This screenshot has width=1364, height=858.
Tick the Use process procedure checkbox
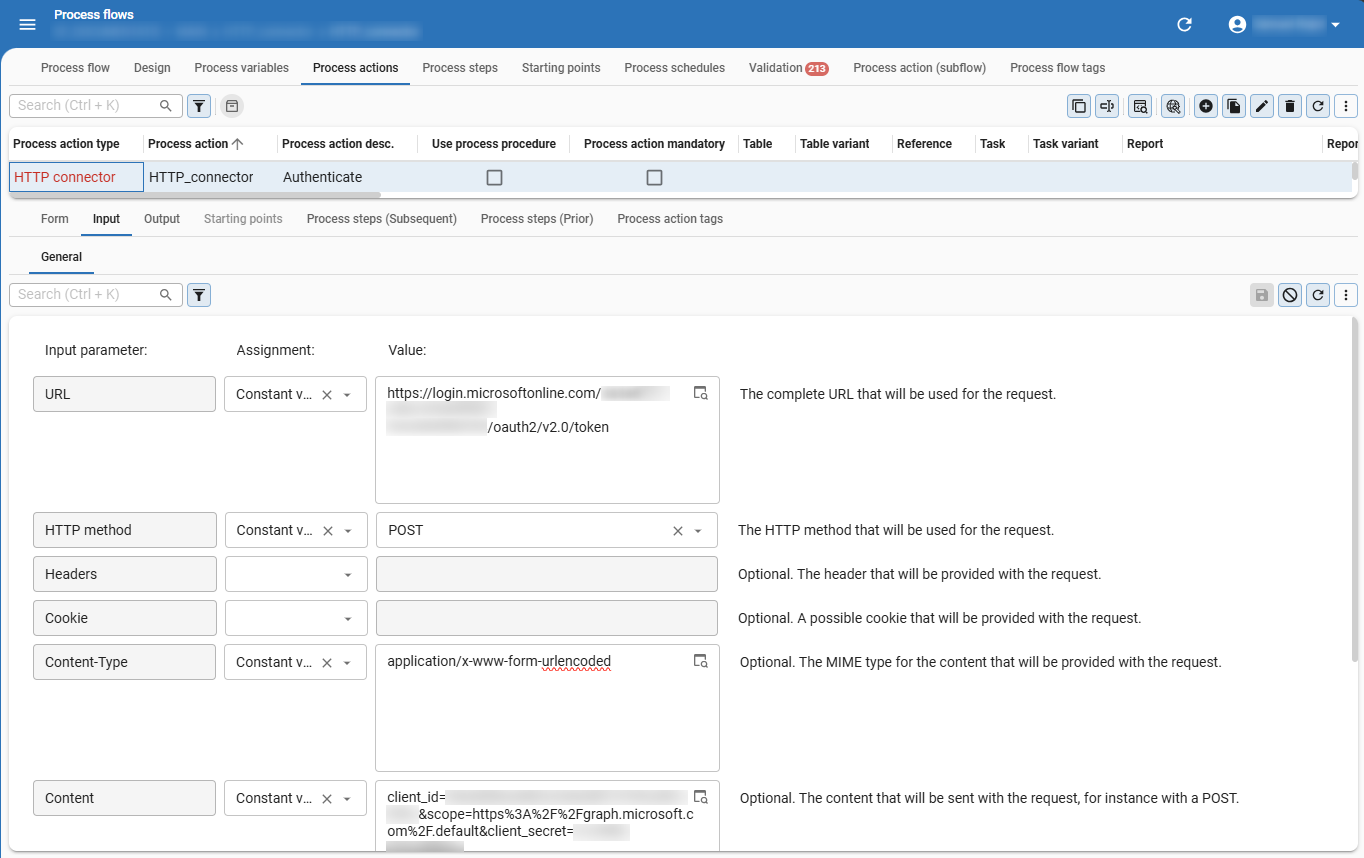(x=494, y=178)
